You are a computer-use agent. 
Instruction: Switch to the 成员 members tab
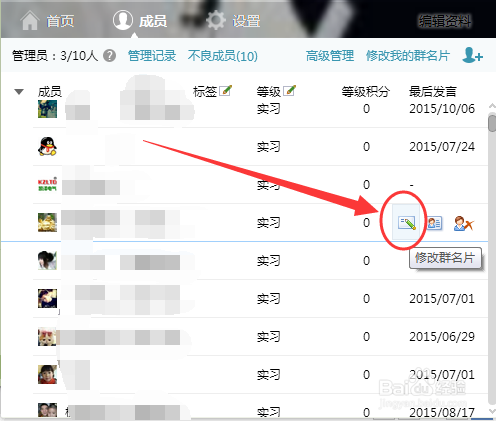pyautogui.click(x=140, y=21)
